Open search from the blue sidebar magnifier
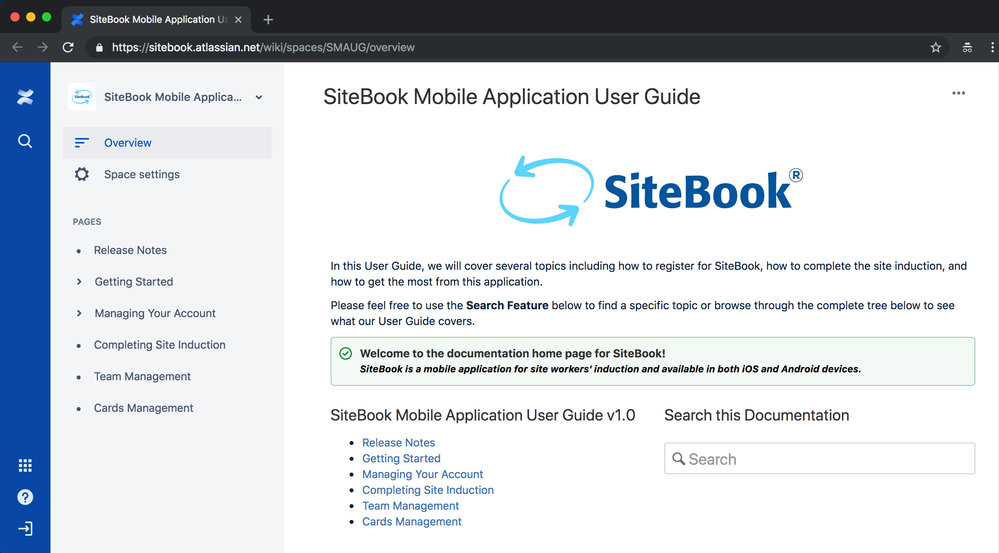This screenshot has height=553, width=999. (x=25, y=141)
